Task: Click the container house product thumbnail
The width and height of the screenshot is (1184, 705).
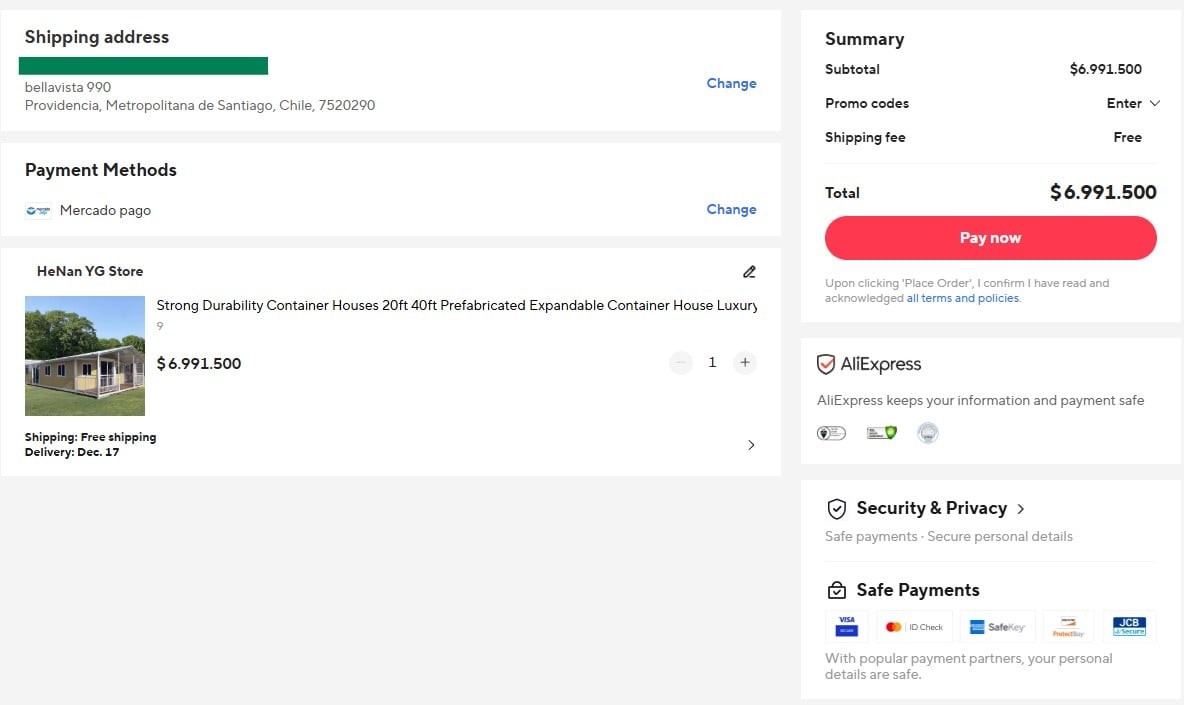Action: click(85, 356)
